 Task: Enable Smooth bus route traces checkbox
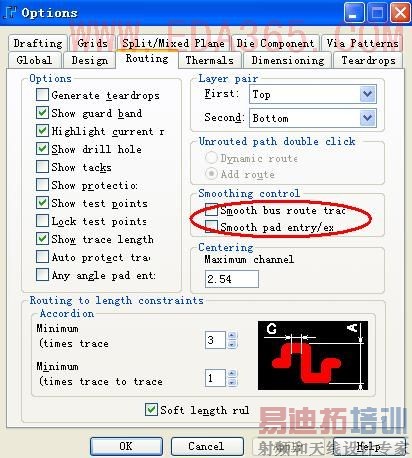tap(211, 210)
